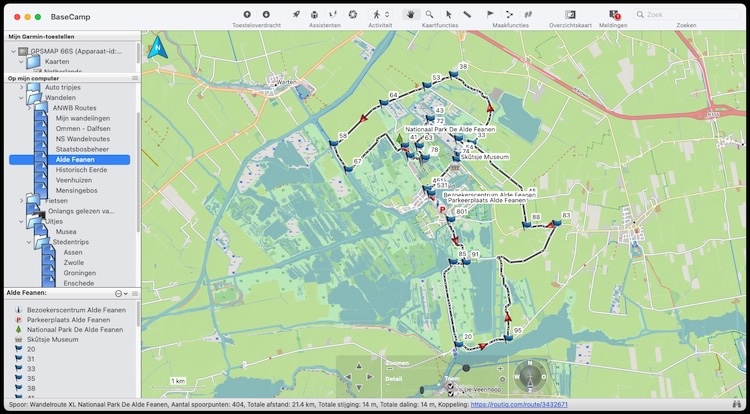Pan map right with the right arrow
The height and width of the screenshot is (414, 750).
(370, 377)
